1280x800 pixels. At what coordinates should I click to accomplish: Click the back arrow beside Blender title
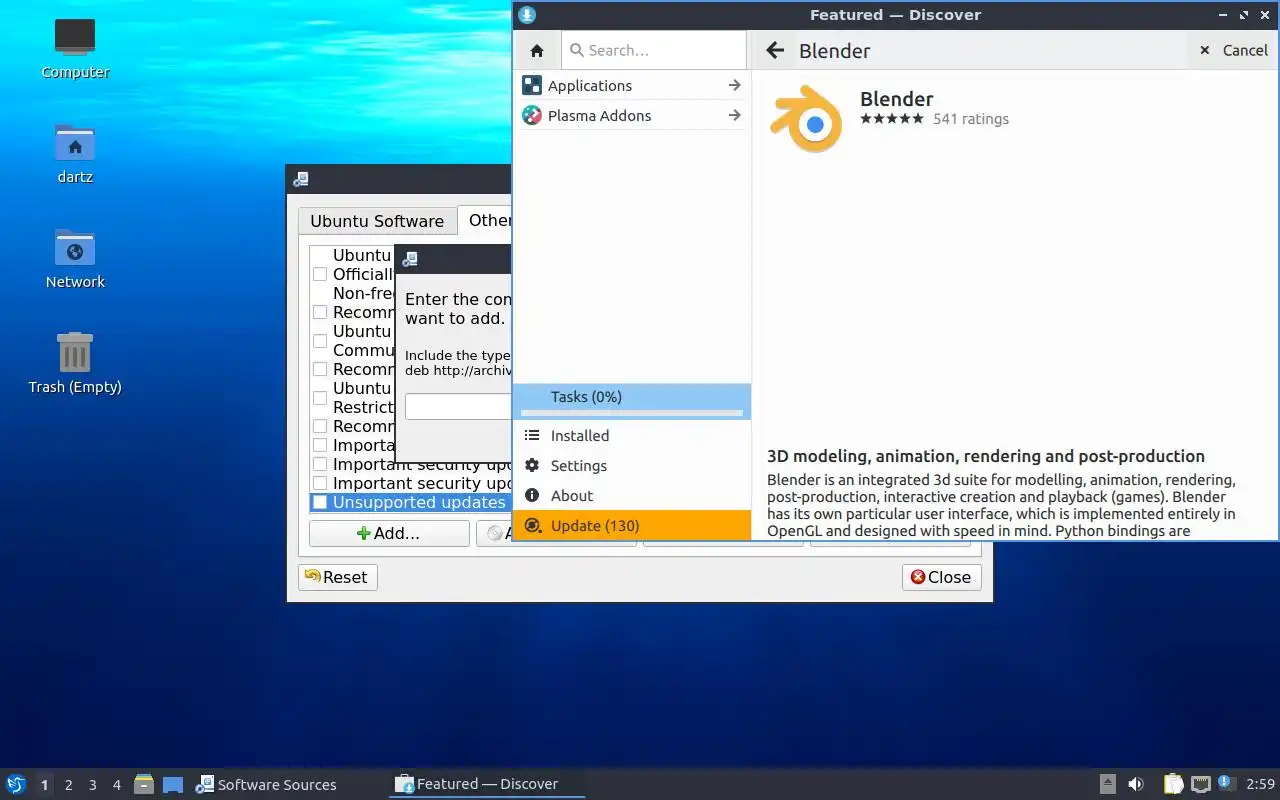point(773,50)
